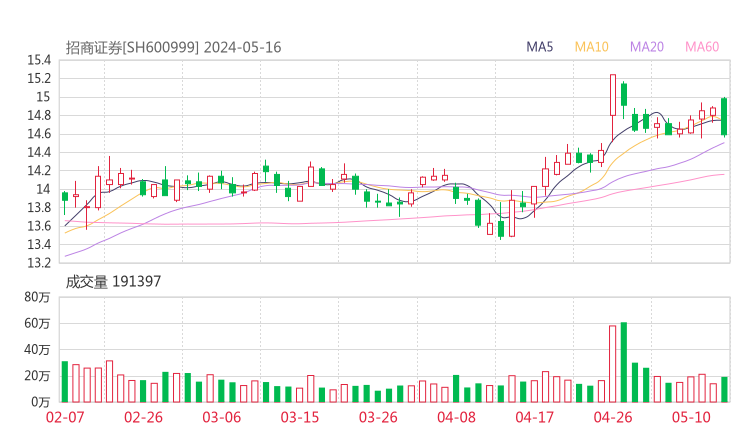This screenshot has height=440, width=740.
Task: Select the first green volume bar at 02-07
Action: [x=65, y=381]
